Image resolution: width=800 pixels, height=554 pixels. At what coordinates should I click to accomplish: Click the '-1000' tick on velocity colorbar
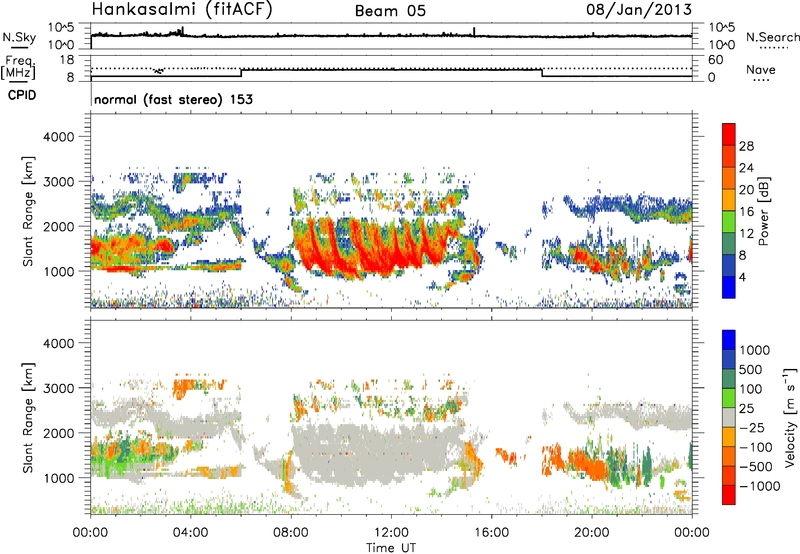click(x=759, y=486)
